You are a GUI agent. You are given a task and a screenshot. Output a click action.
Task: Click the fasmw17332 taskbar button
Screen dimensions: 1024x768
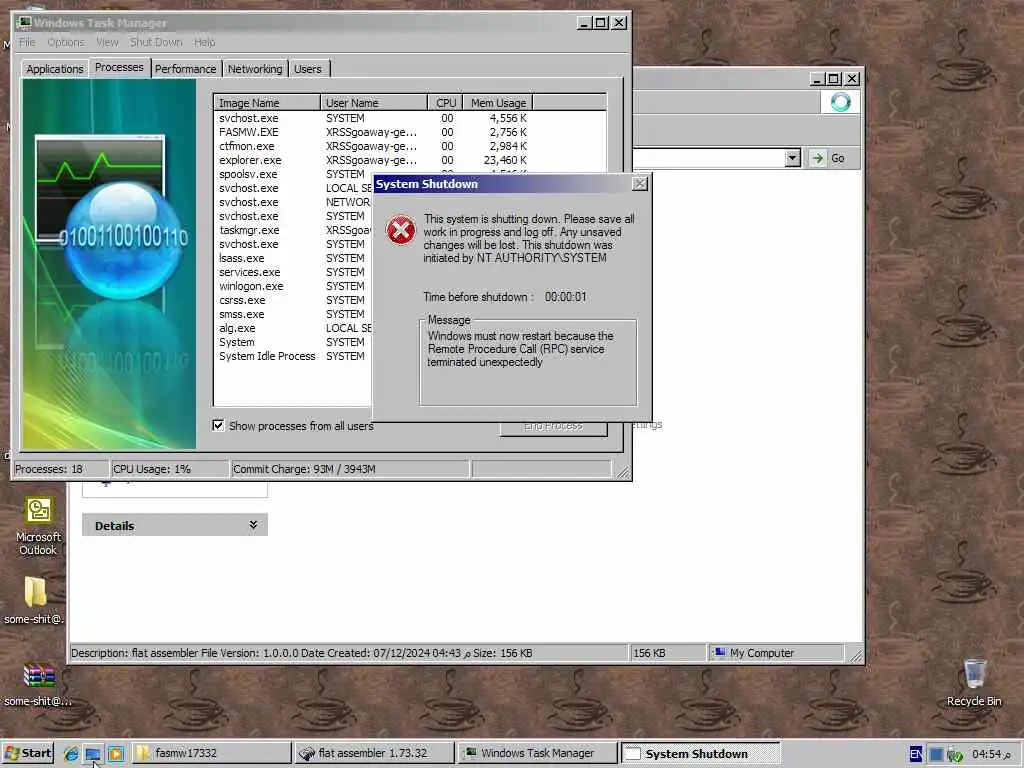coord(212,754)
